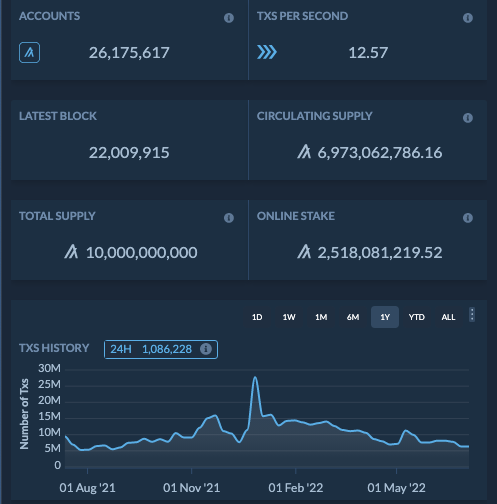Viewport: 497px width, 504px height.
Task: Select the 1Y range tab
Action: 385,317
